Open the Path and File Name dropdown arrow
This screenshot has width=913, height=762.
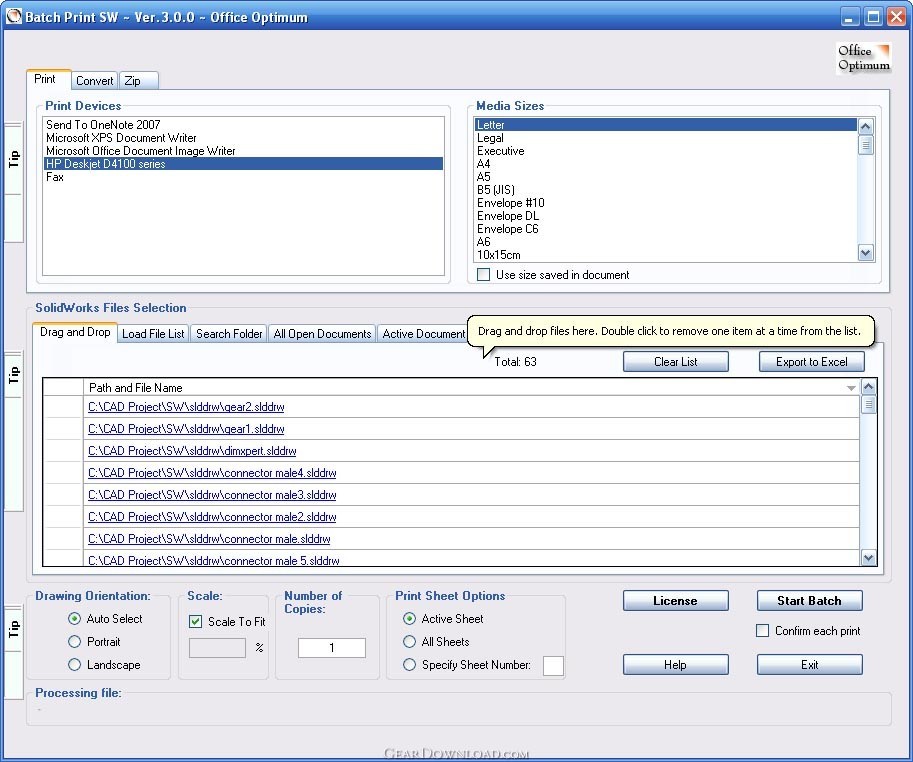[x=851, y=388]
